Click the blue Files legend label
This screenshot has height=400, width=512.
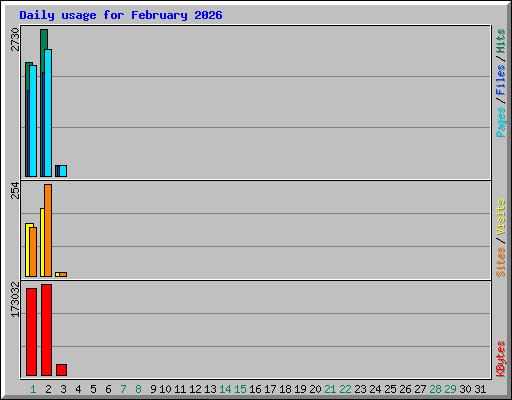(501, 79)
